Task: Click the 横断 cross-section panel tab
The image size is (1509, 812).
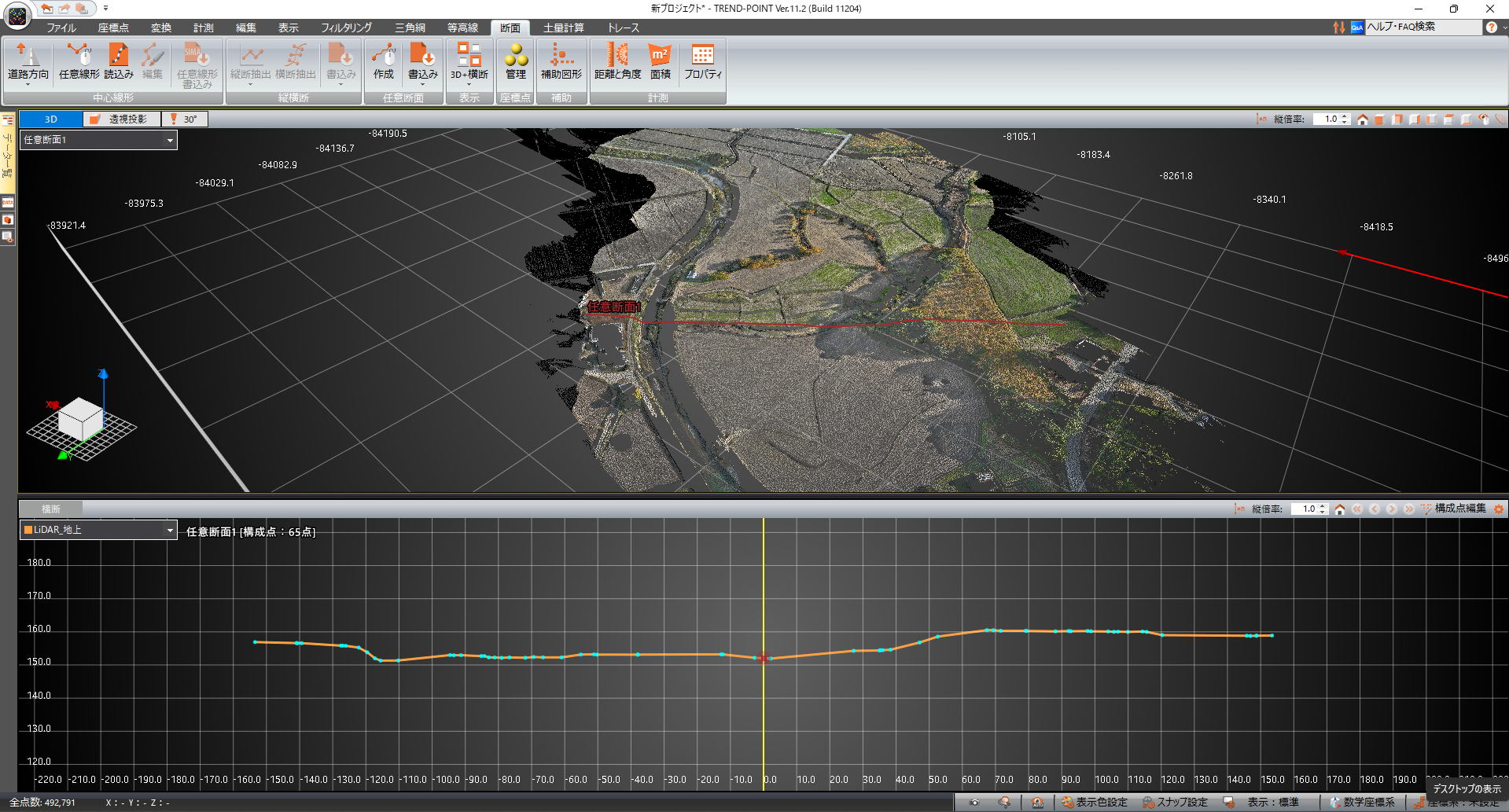Action: (x=51, y=509)
